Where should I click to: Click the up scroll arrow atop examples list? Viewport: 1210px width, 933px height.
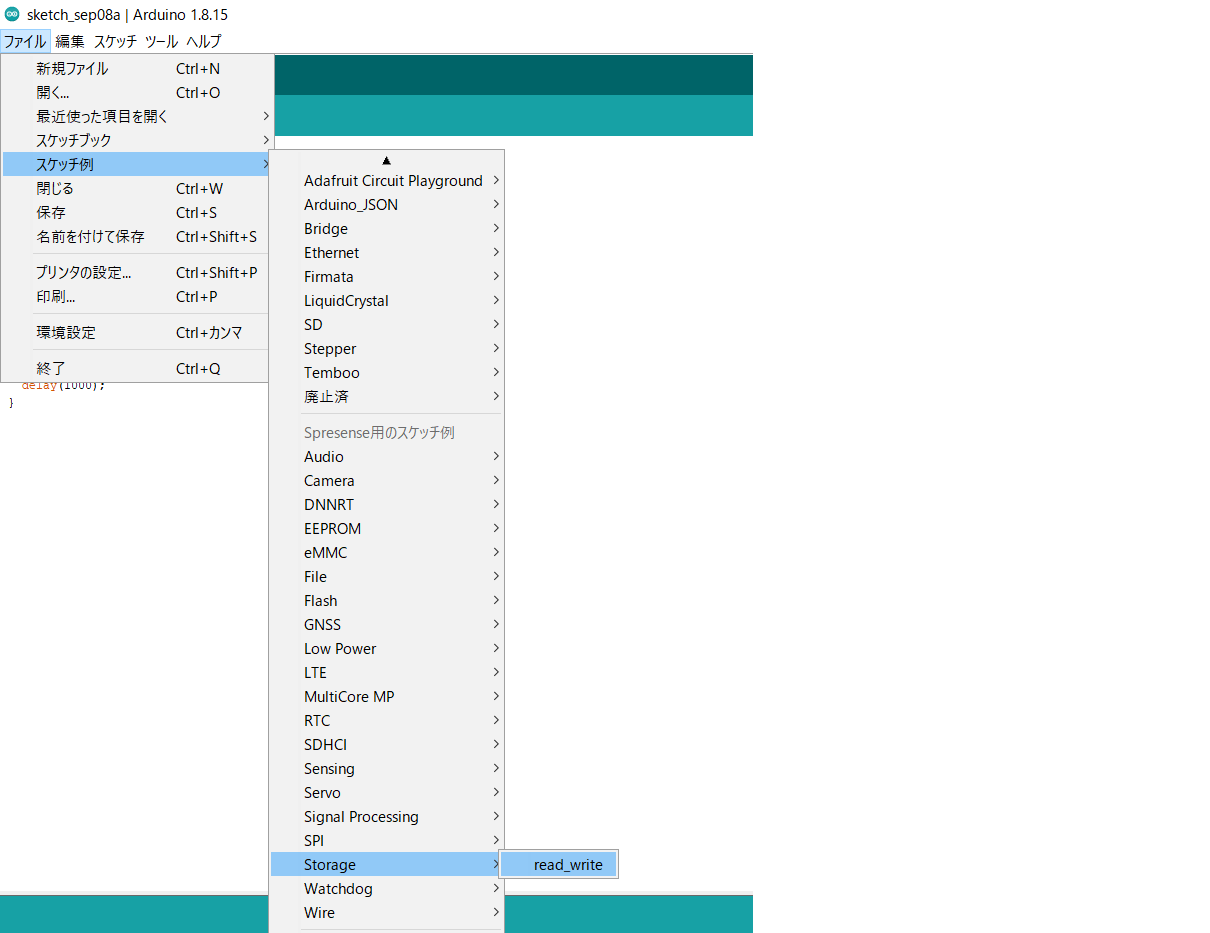pyautogui.click(x=386, y=160)
